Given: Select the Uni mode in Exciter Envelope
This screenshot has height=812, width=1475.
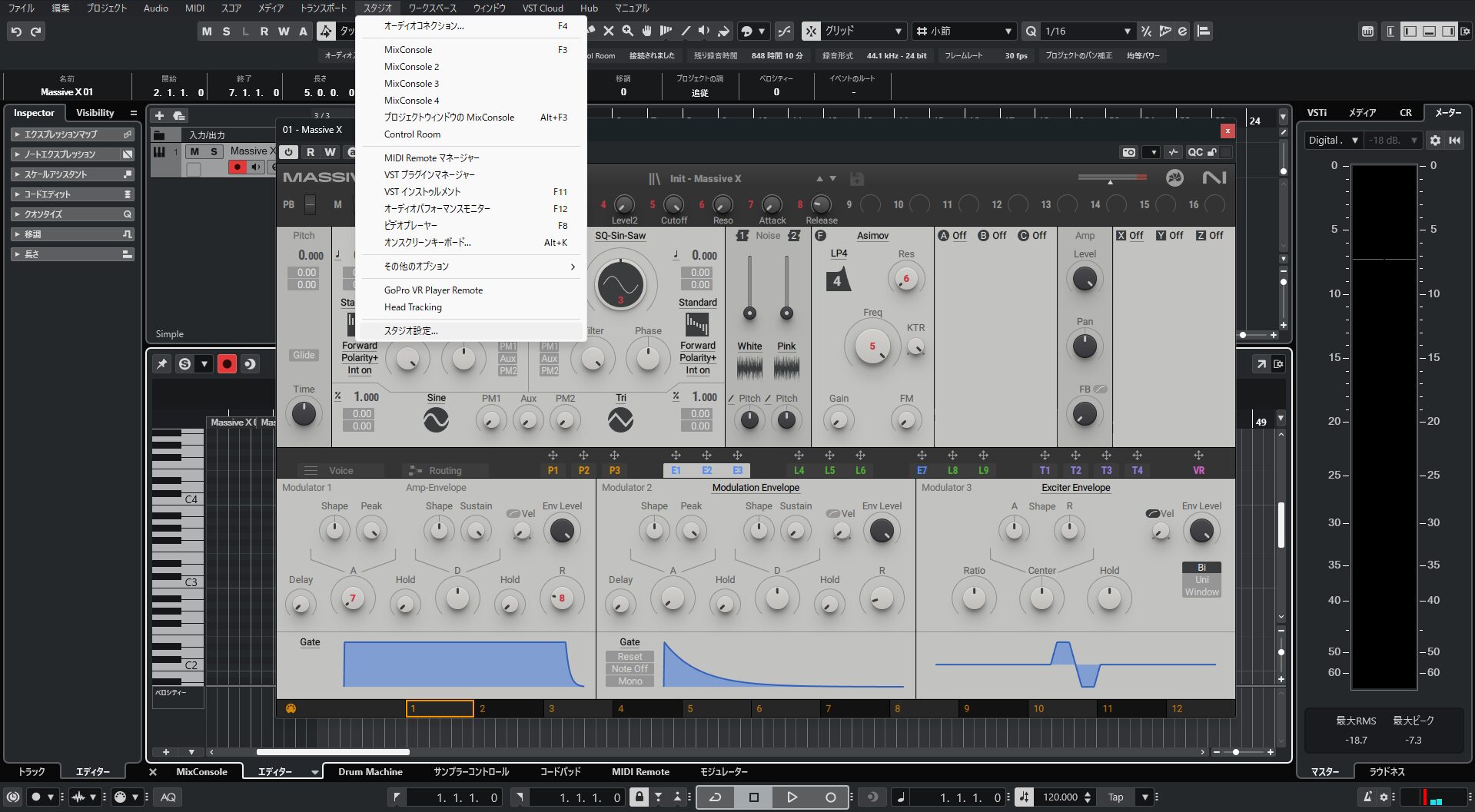Looking at the screenshot, I should click(1202, 580).
